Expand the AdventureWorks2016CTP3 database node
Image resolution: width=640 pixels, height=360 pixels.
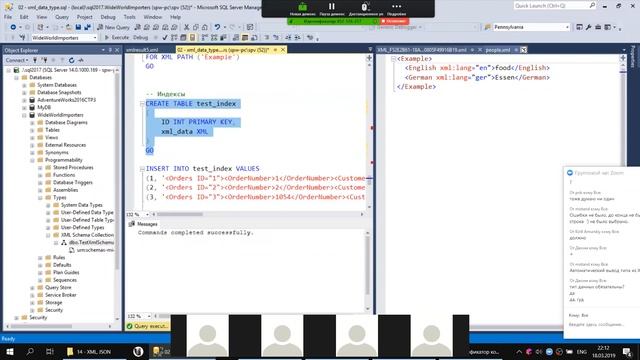(x=24, y=100)
